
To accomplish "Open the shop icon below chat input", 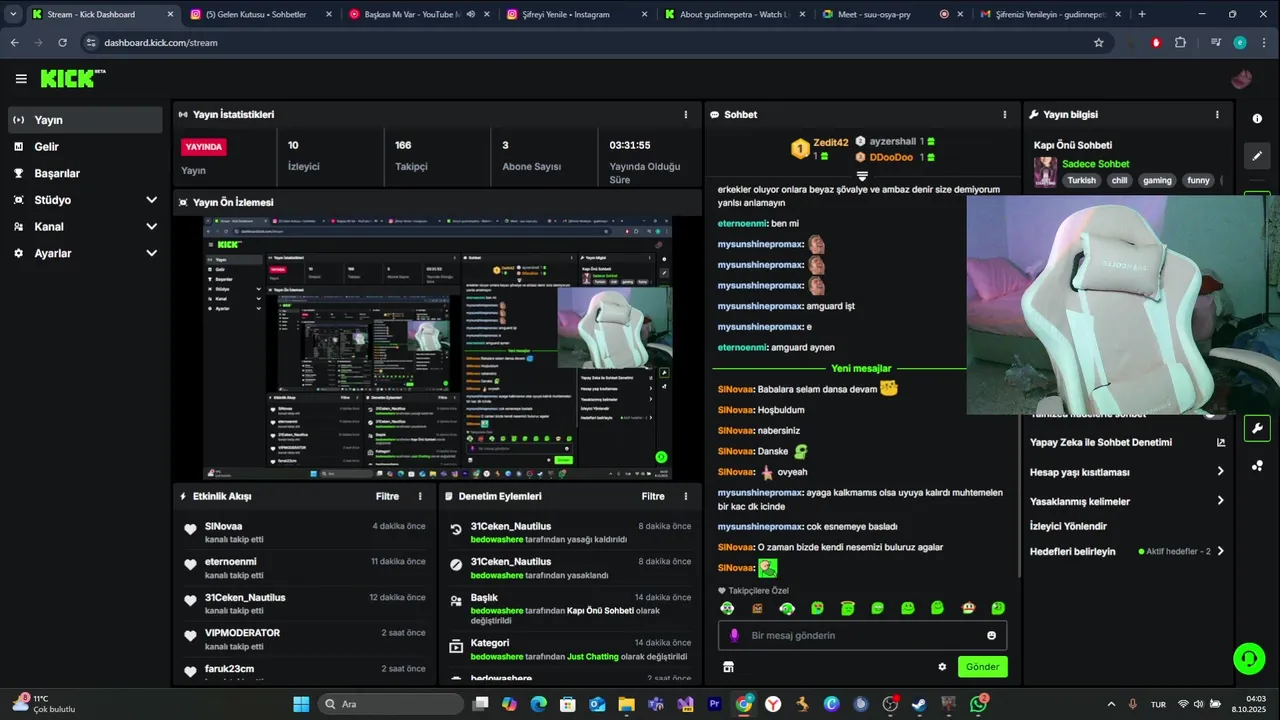I will 728,667.
